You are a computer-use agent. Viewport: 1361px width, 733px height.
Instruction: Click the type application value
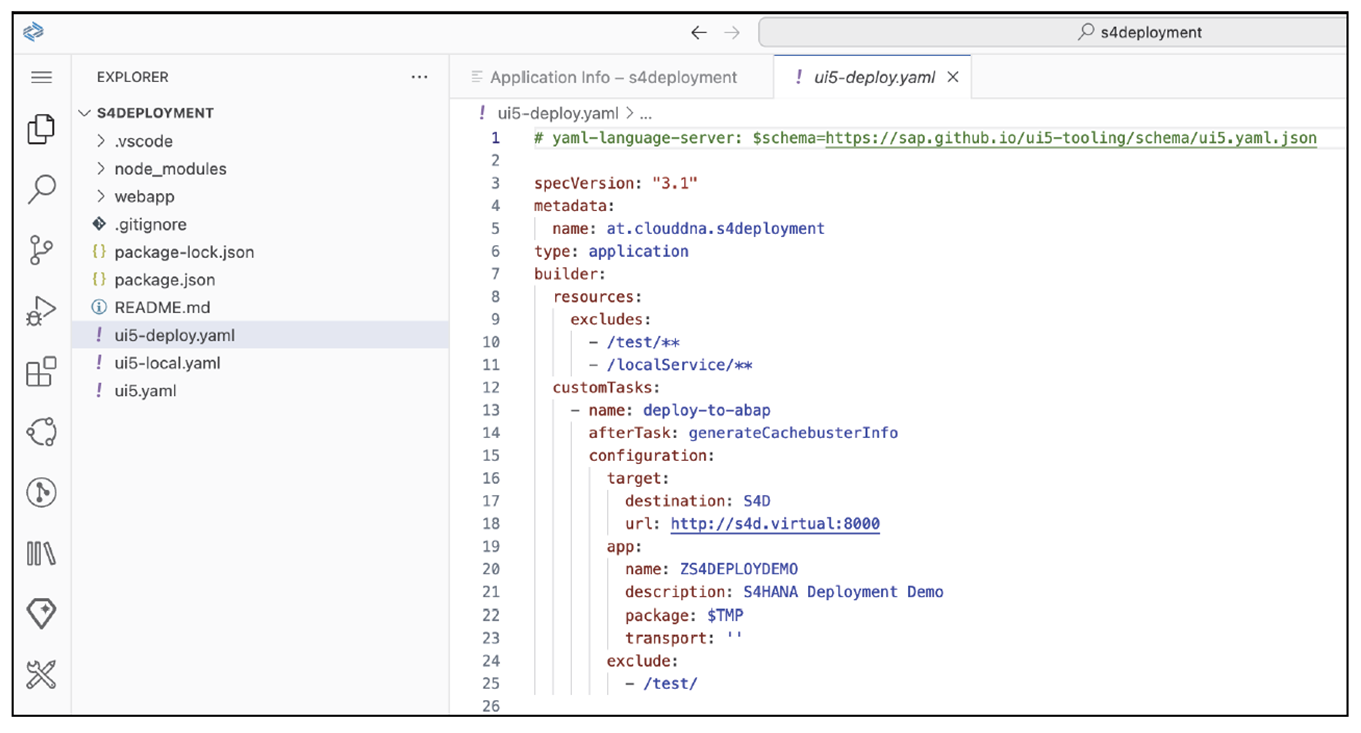[638, 252]
